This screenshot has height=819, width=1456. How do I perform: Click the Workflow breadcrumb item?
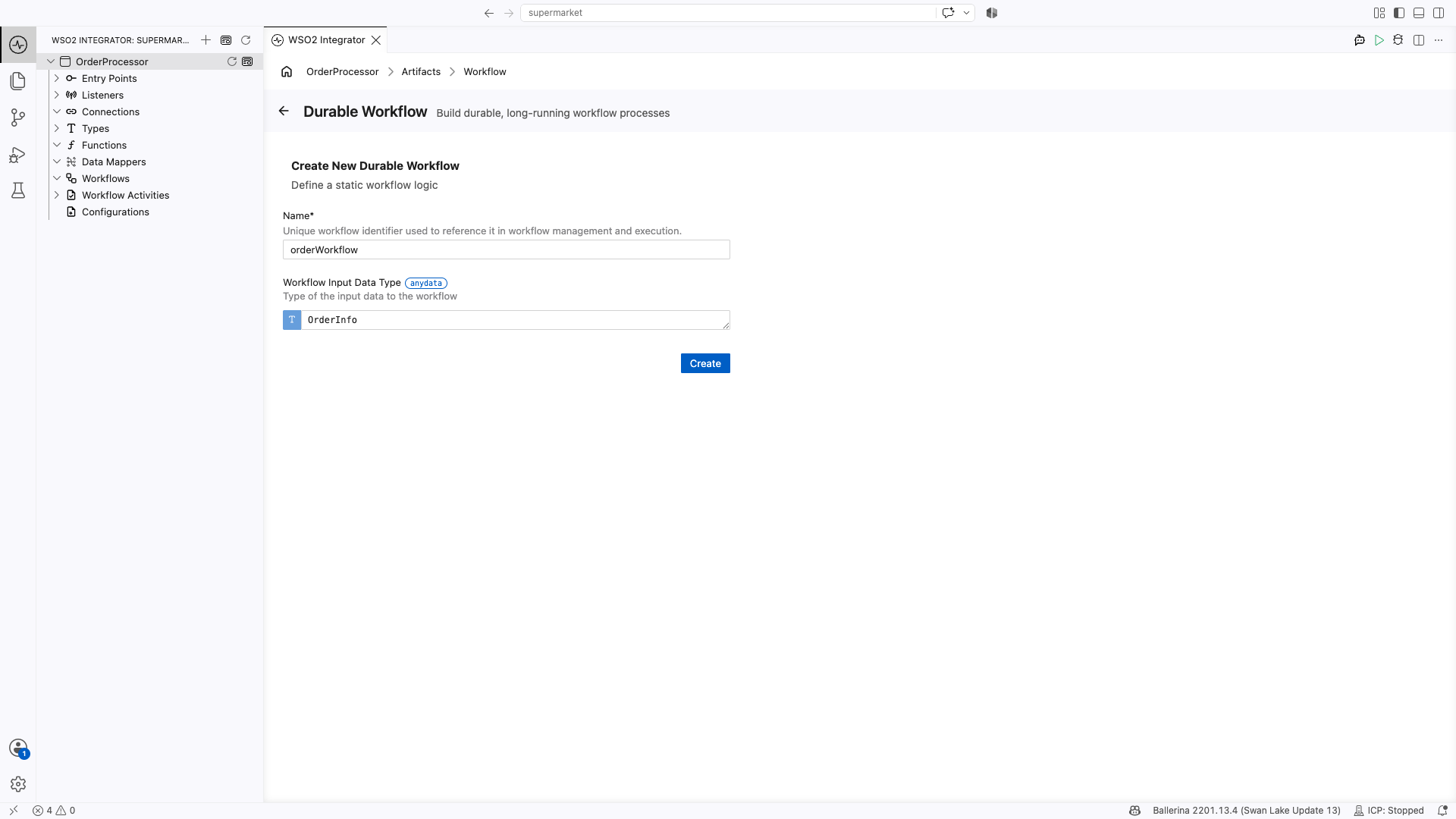485,71
